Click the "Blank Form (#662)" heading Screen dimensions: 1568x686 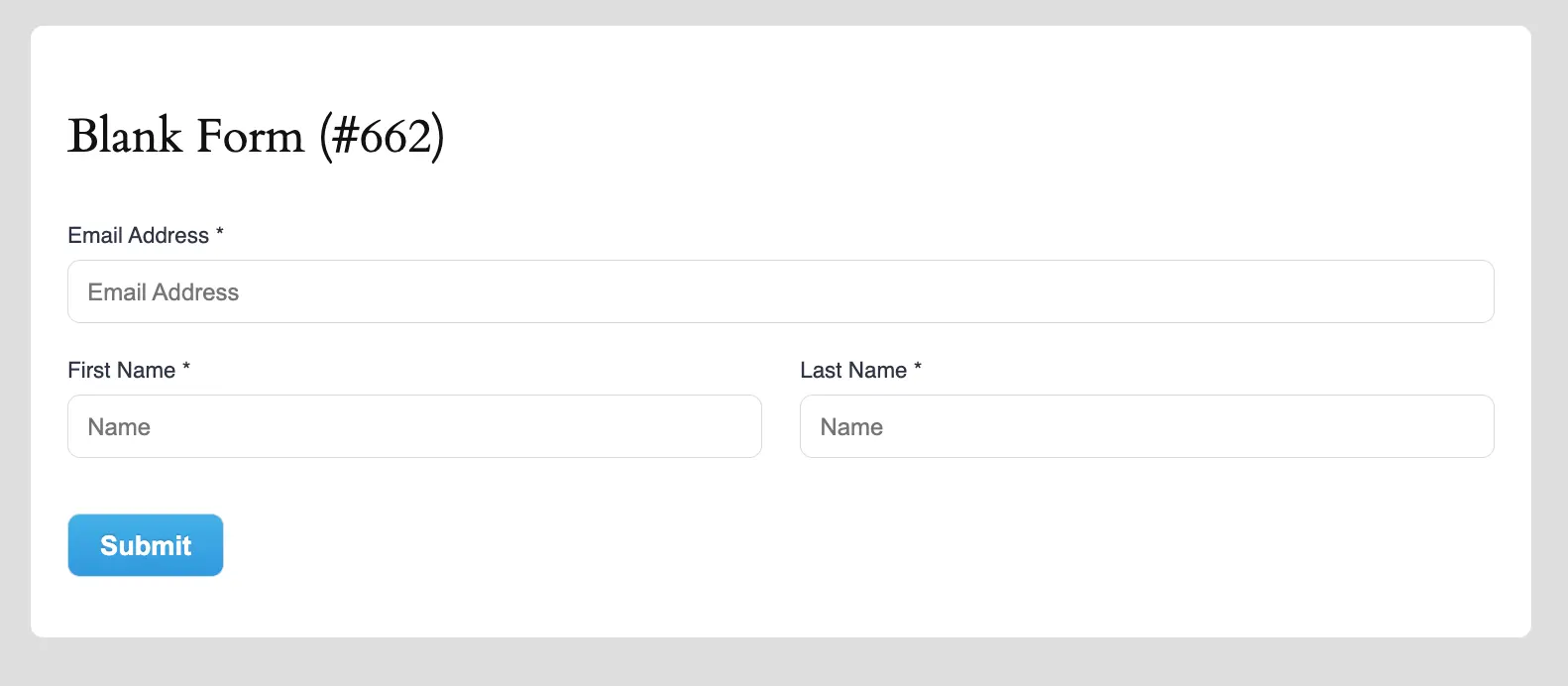click(x=256, y=136)
